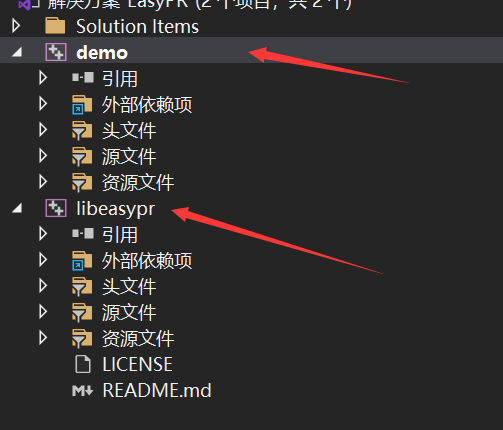
Task: Expand 源文件 under demo project
Action: [x=43, y=156]
